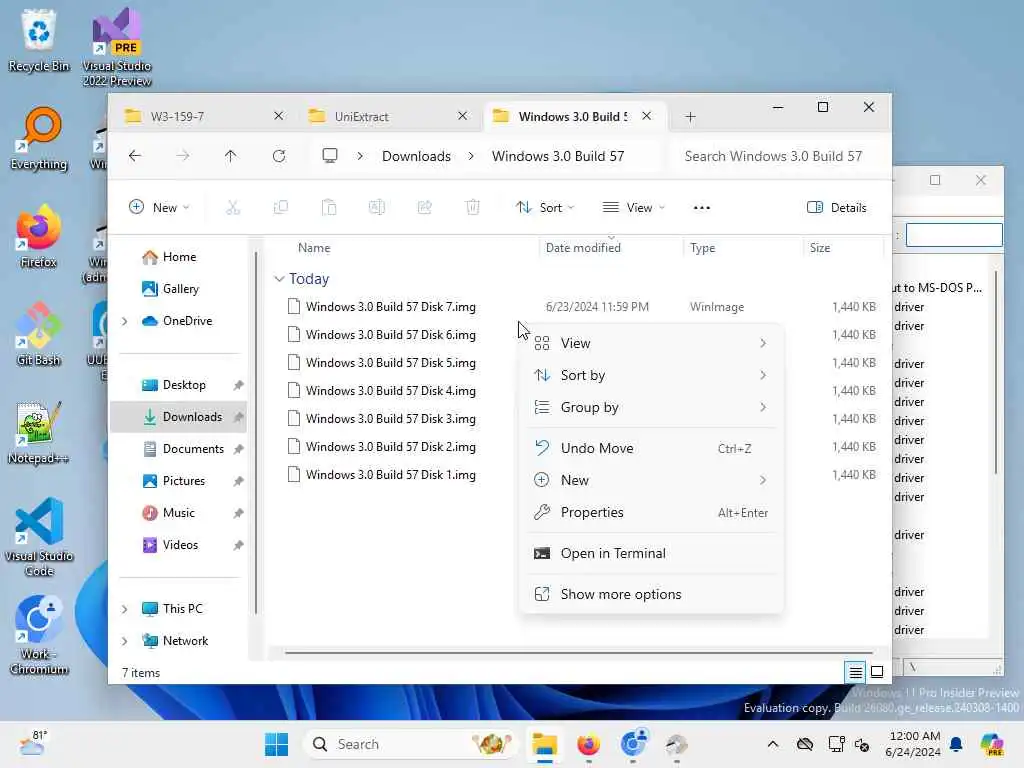Viewport: 1024px width, 768px height.
Task: Select Show more options
Action: tap(651, 595)
